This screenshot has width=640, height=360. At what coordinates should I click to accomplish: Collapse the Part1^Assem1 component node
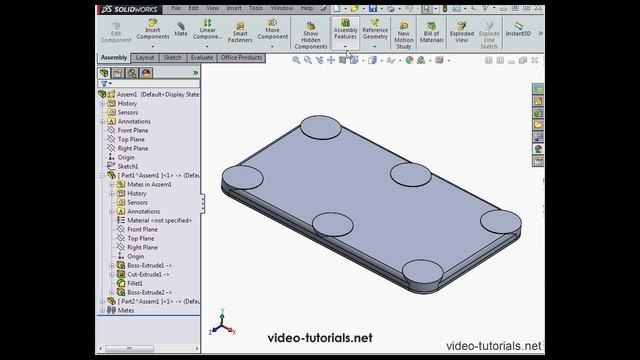[x=102, y=176]
